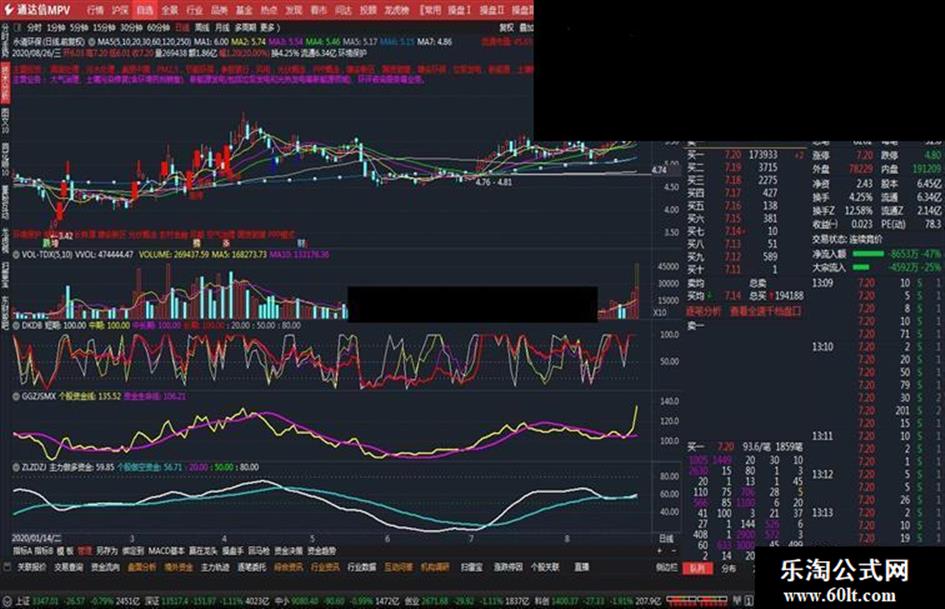Click the 上证 index in status bar

click(23, 601)
